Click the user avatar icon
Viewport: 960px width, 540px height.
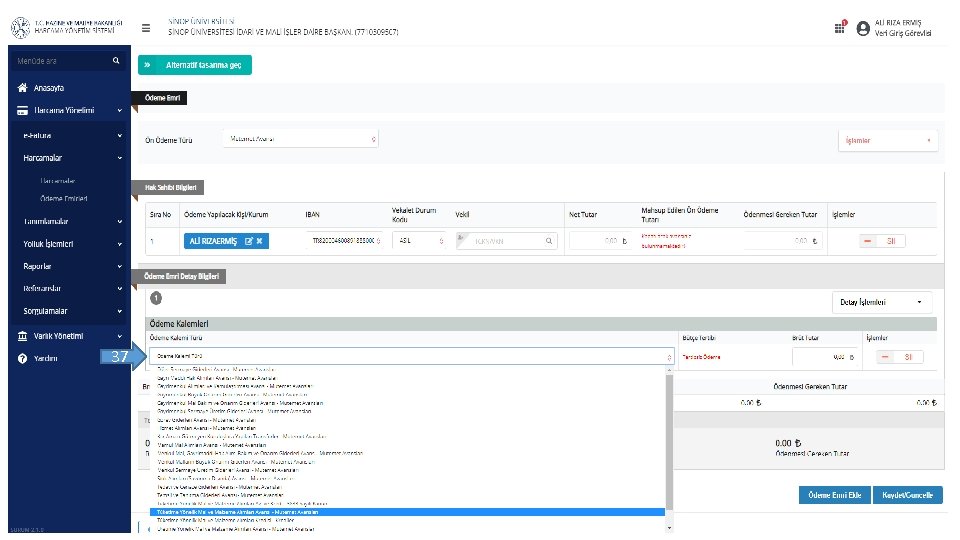pos(863,28)
